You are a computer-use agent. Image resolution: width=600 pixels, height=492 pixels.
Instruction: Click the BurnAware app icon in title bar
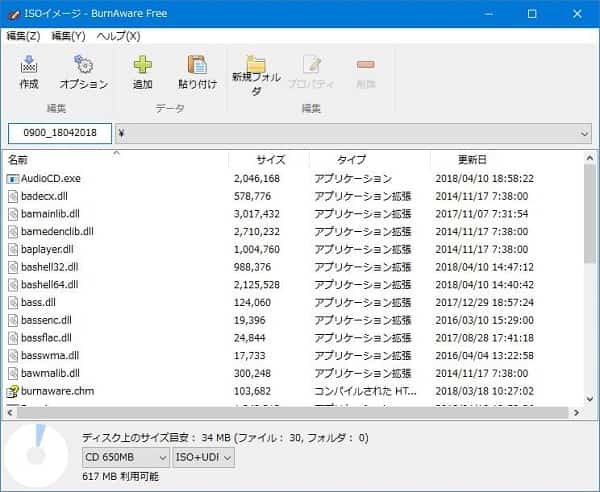pos(13,14)
